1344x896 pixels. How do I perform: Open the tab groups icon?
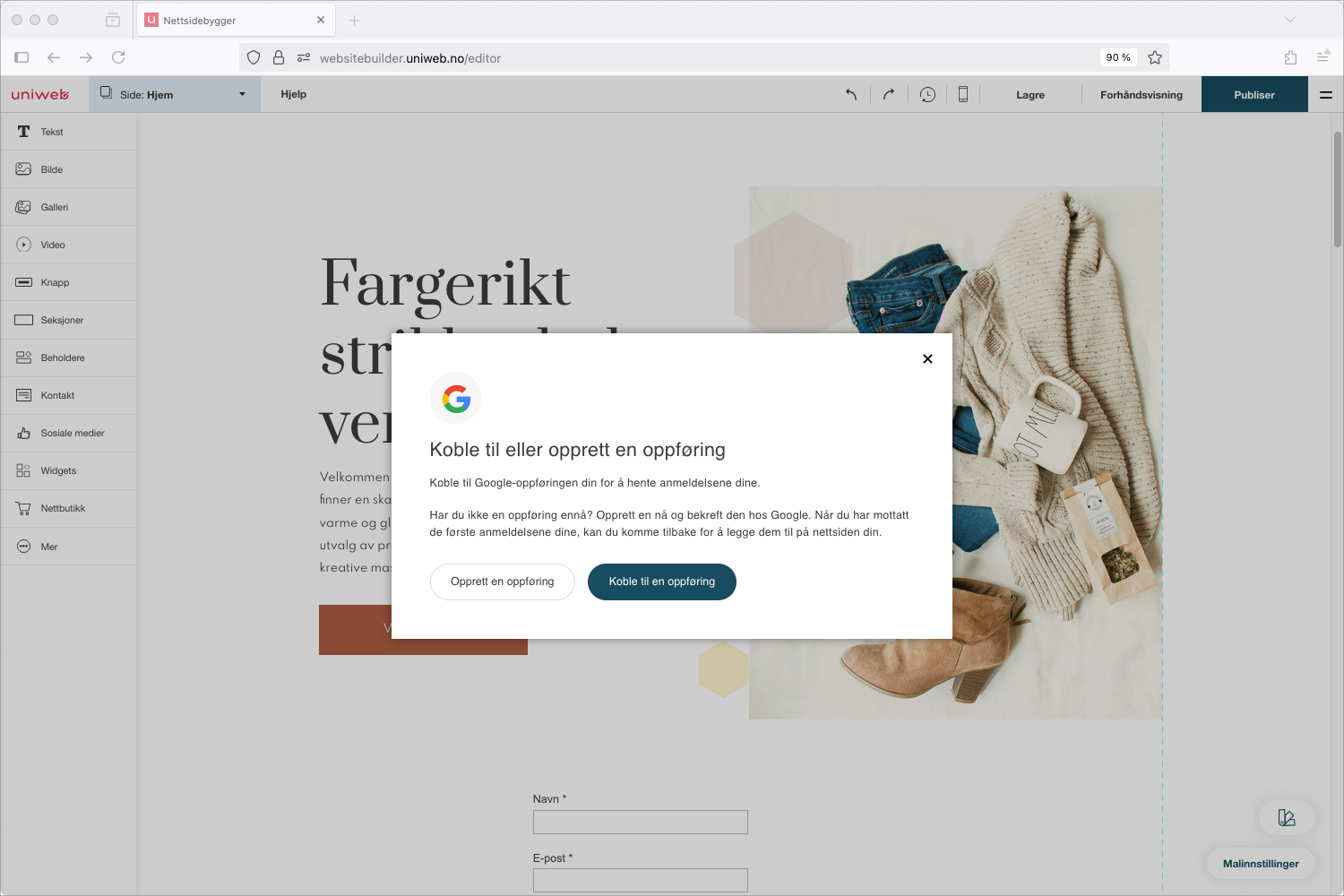click(113, 20)
